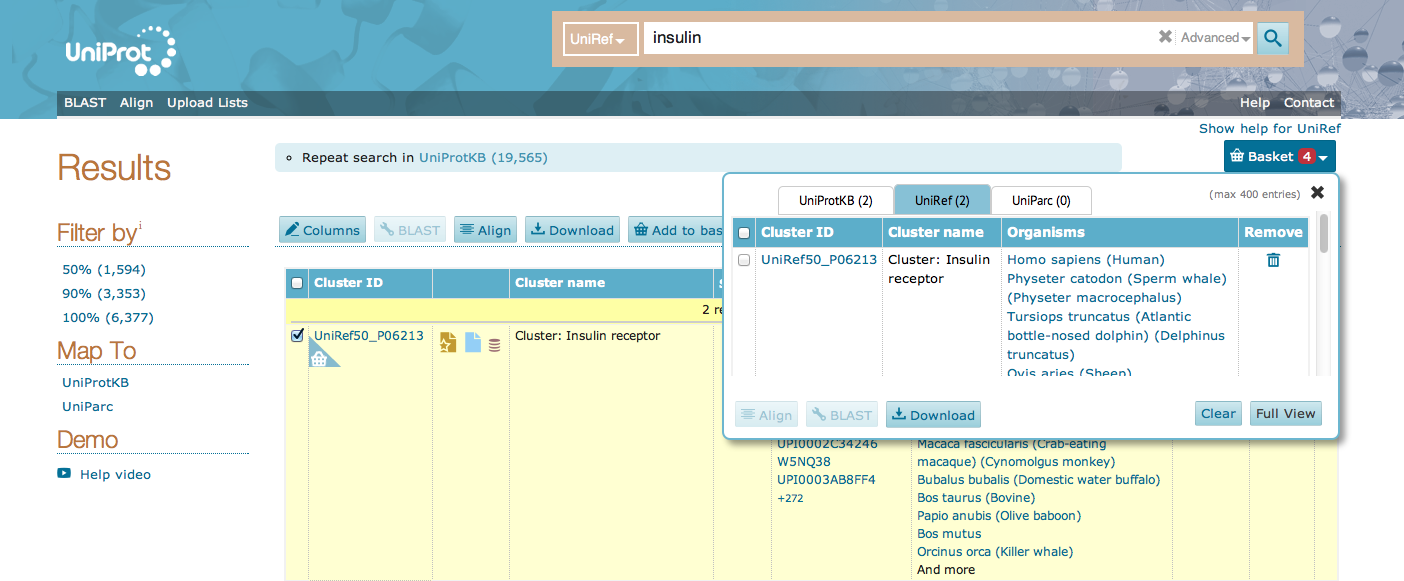Open Align from the top navigation bar
The width and height of the screenshot is (1404, 581).
pyautogui.click(x=137, y=102)
